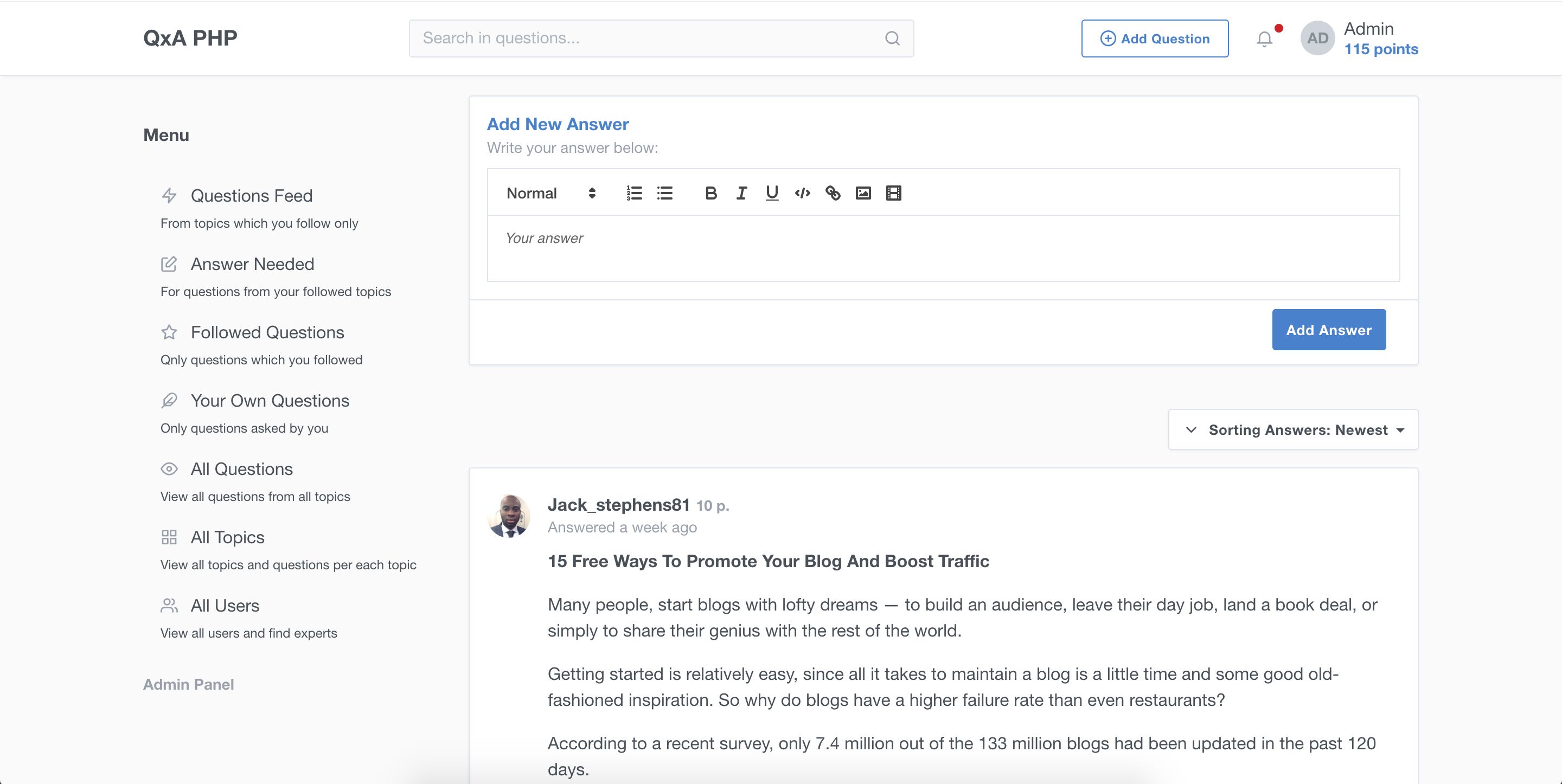Insert a video into the answer
This screenshot has height=784, width=1562.
[893, 194]
